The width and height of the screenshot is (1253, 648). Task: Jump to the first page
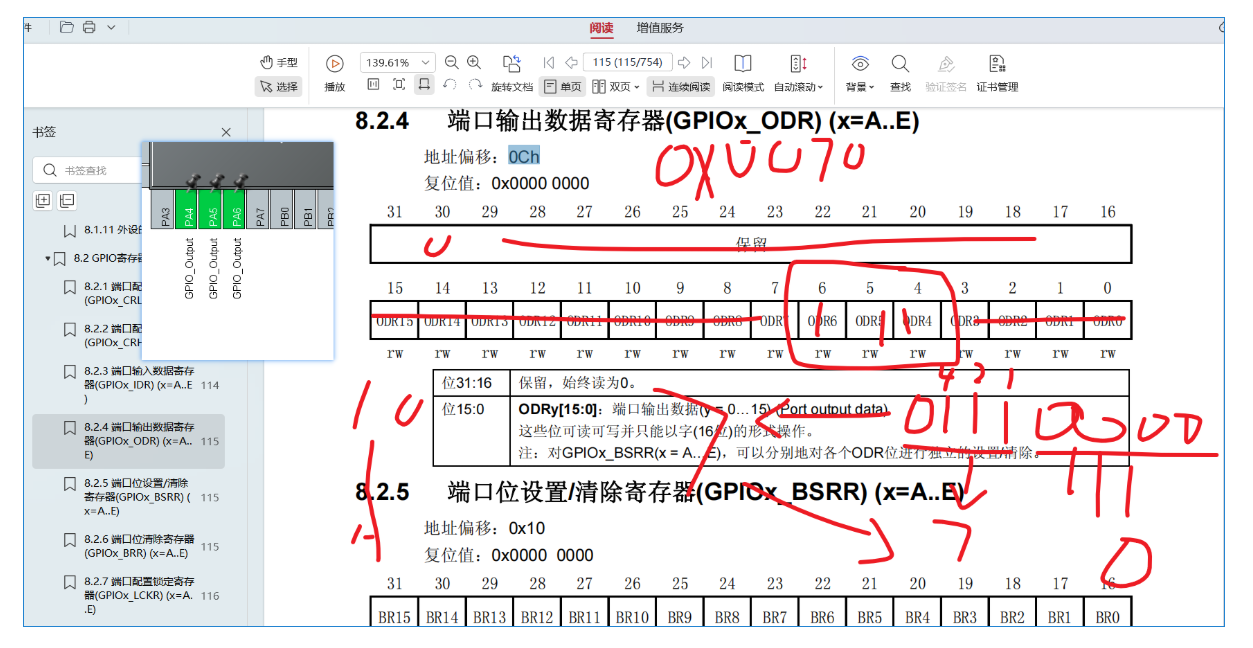coord(548,62)
